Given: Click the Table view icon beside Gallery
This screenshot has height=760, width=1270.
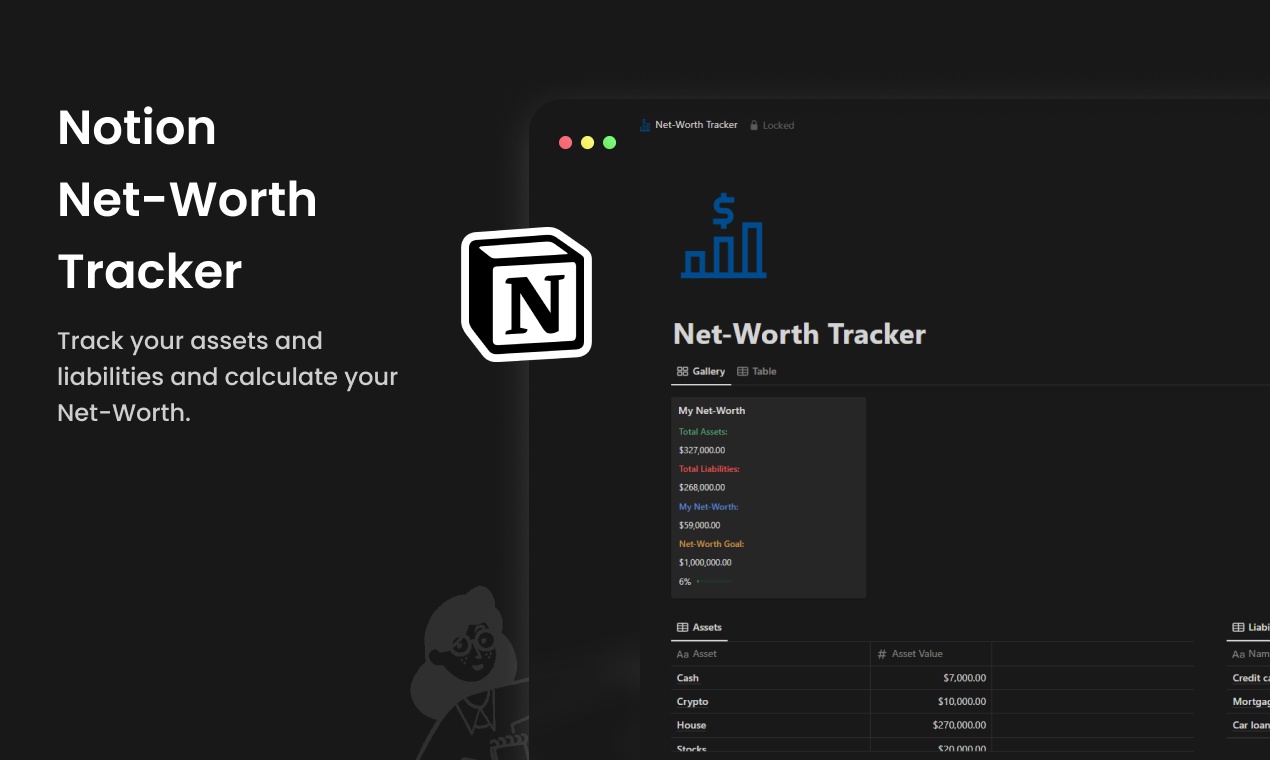Looking at the screenshot, I should point(741,371).
